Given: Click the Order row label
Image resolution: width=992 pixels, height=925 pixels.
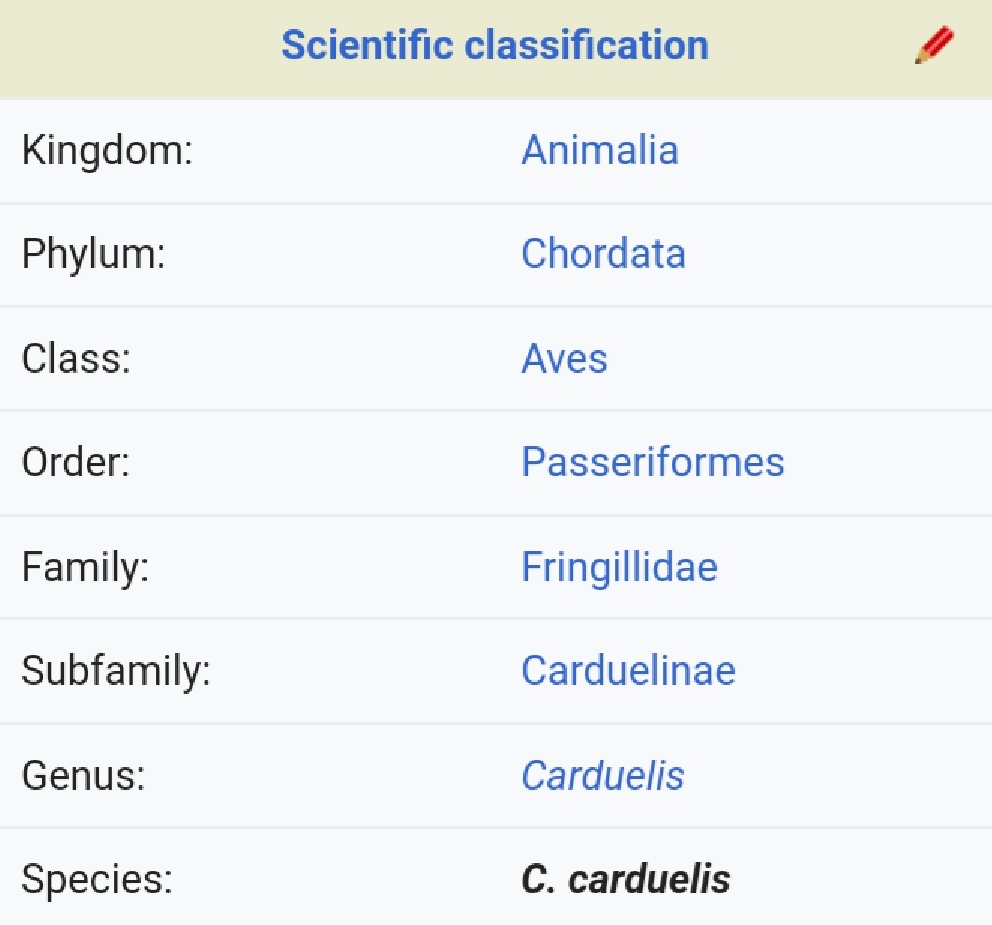Looking at the screenshot, I should pyautogui.click(x=76, y=462).
